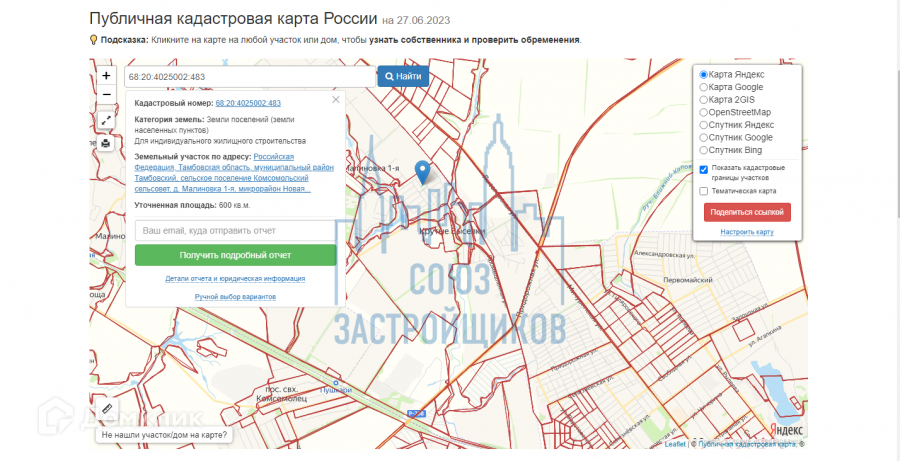900x461 pixels.
Task: Select OpenStreetMap radio option
Action: click(x=703, y=113)
